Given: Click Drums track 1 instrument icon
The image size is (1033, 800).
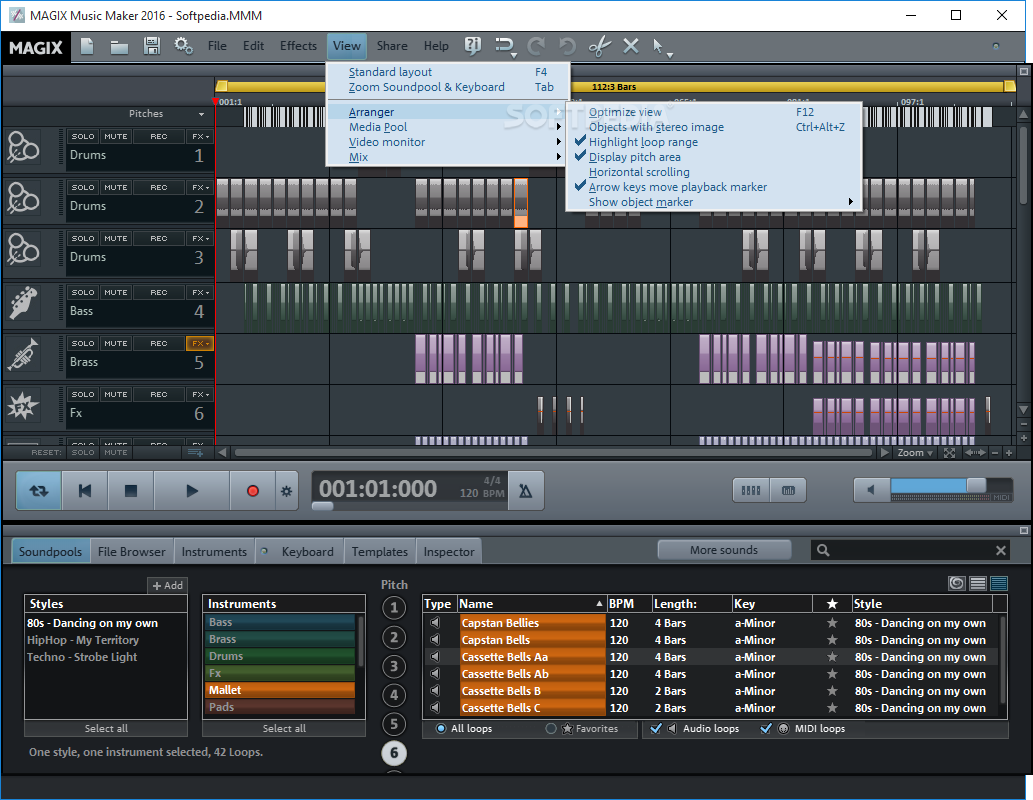Looking at the screenshot, I should point(23,146).
